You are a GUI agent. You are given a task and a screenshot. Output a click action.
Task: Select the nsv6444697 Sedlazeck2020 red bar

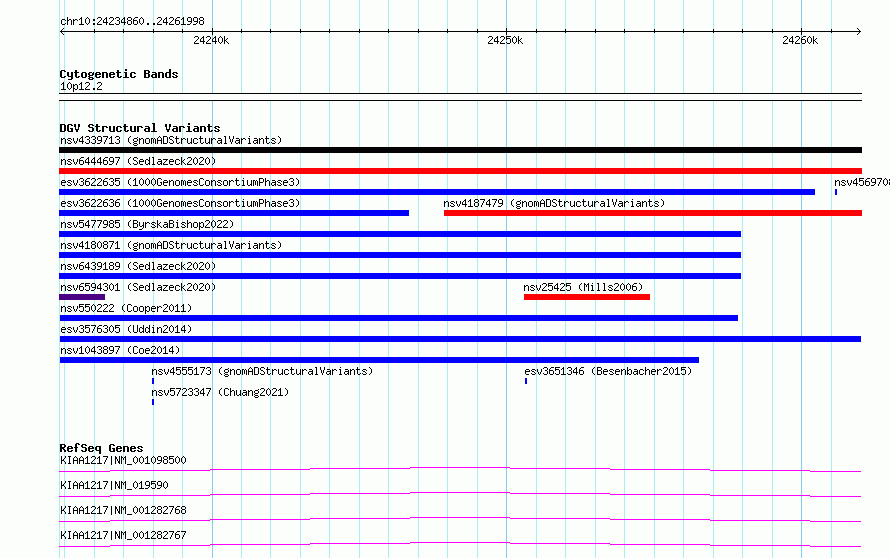pyautogui.click(x=460, y=171)
